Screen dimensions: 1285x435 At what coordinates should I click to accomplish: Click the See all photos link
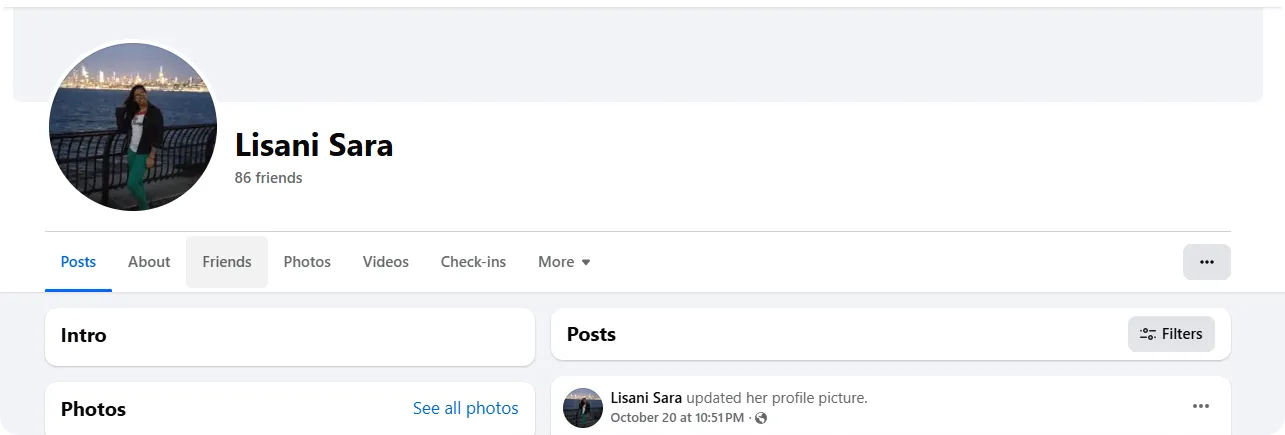point(466,408)
